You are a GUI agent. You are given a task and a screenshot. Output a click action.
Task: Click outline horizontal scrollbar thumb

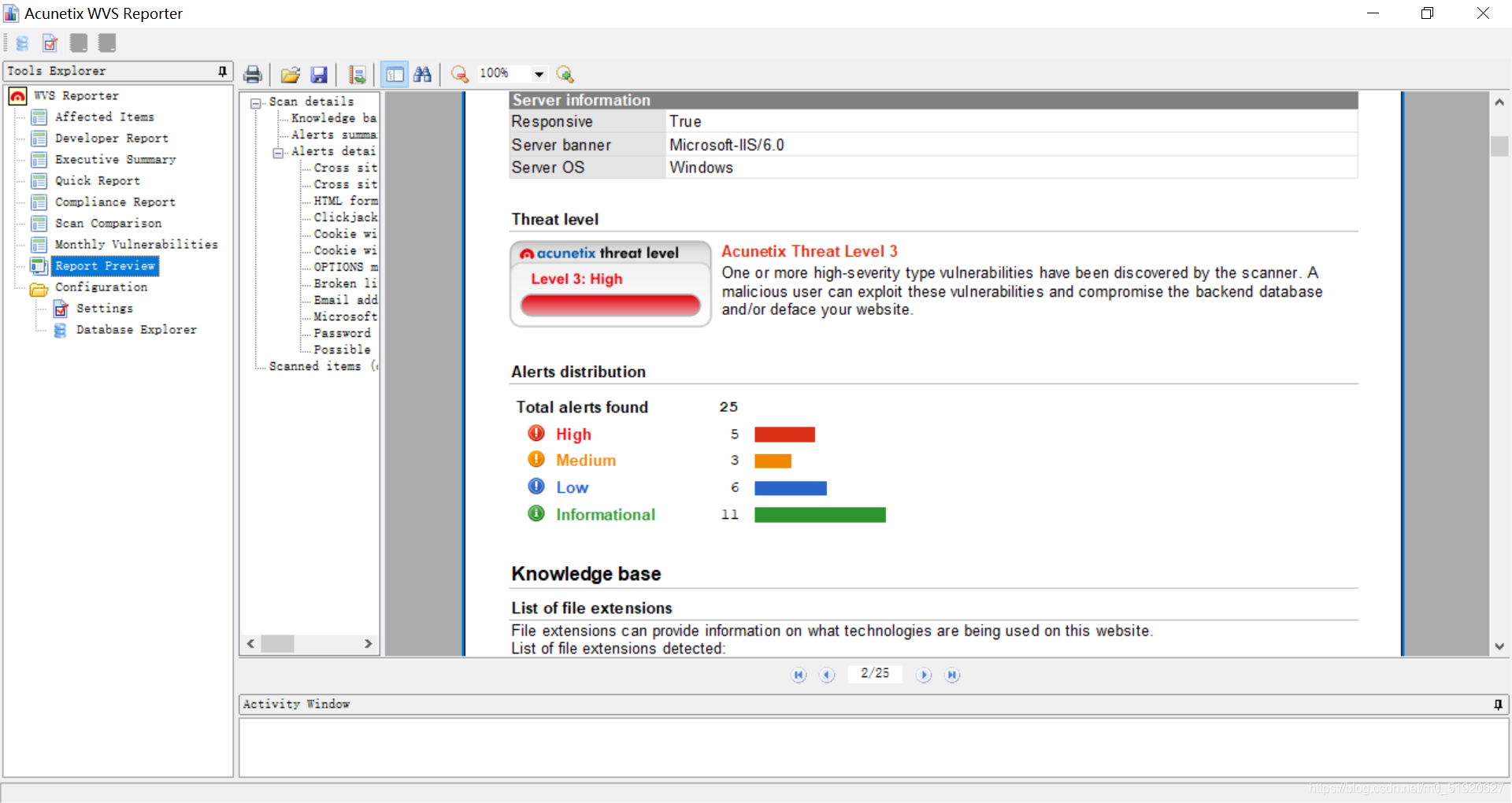pos(277,644)
